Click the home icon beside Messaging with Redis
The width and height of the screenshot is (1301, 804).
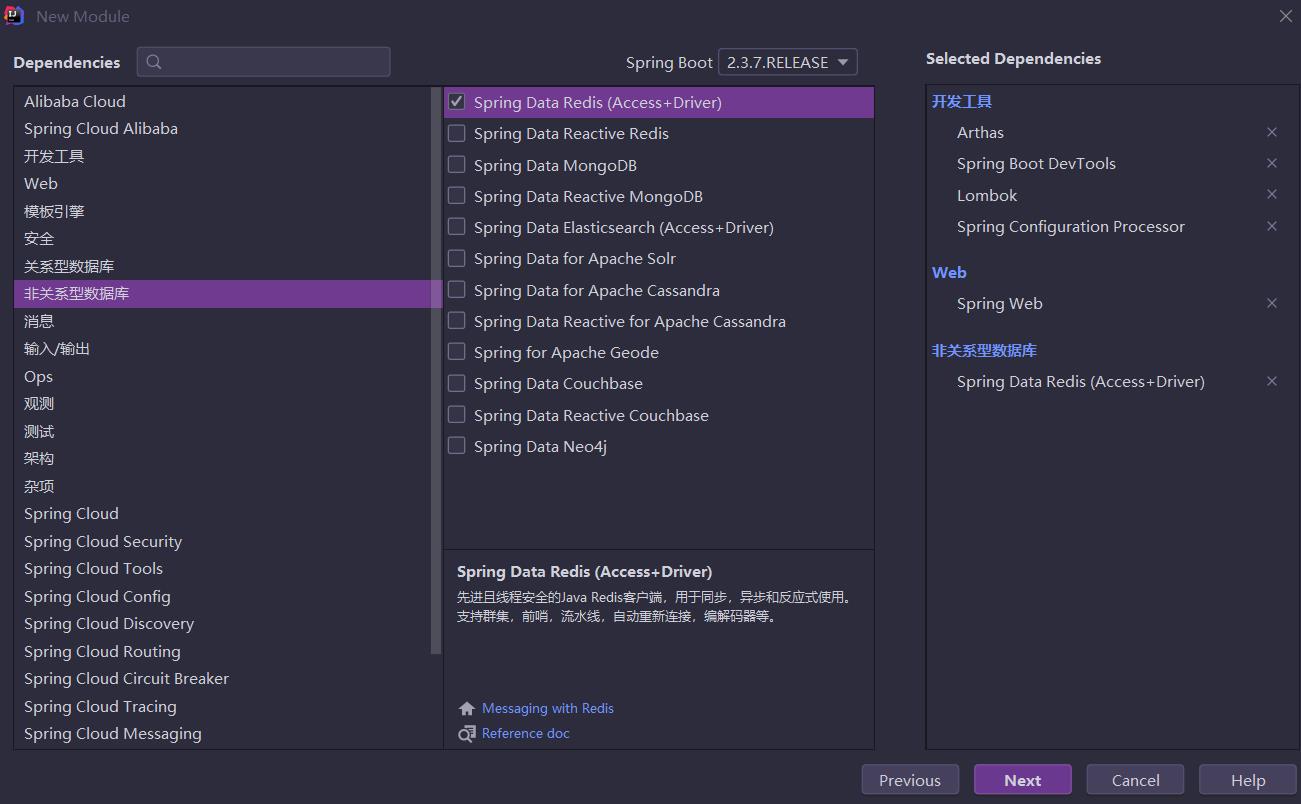(x=467, y=708)
